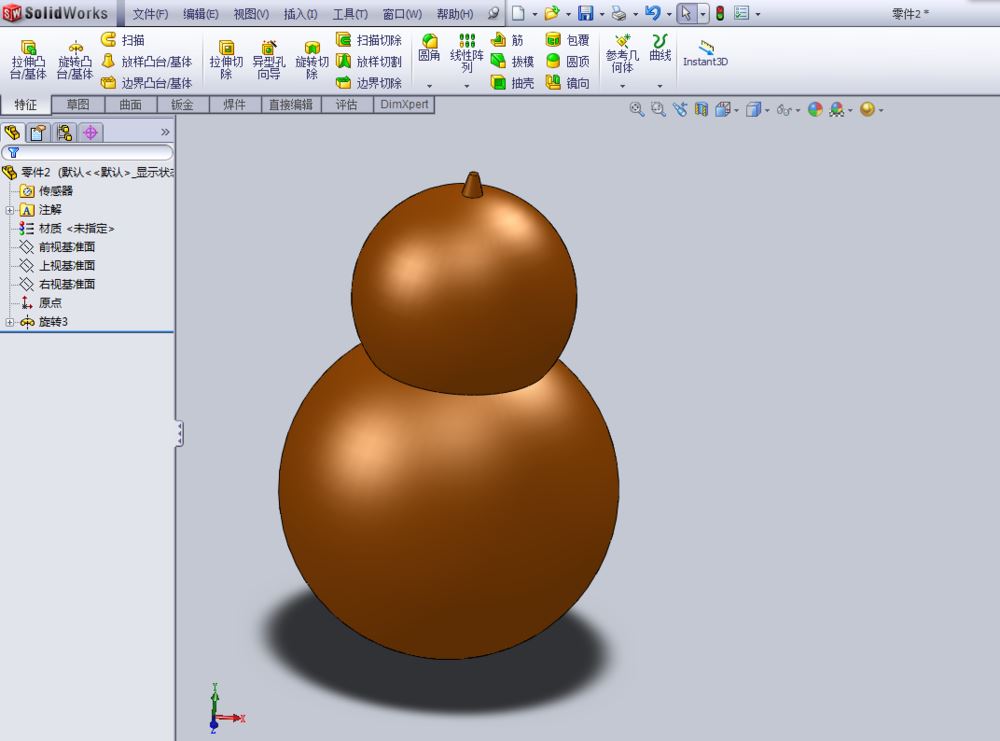The image size is (1000, 741).
Task: Undo the last action
Action: pos(652,13)
